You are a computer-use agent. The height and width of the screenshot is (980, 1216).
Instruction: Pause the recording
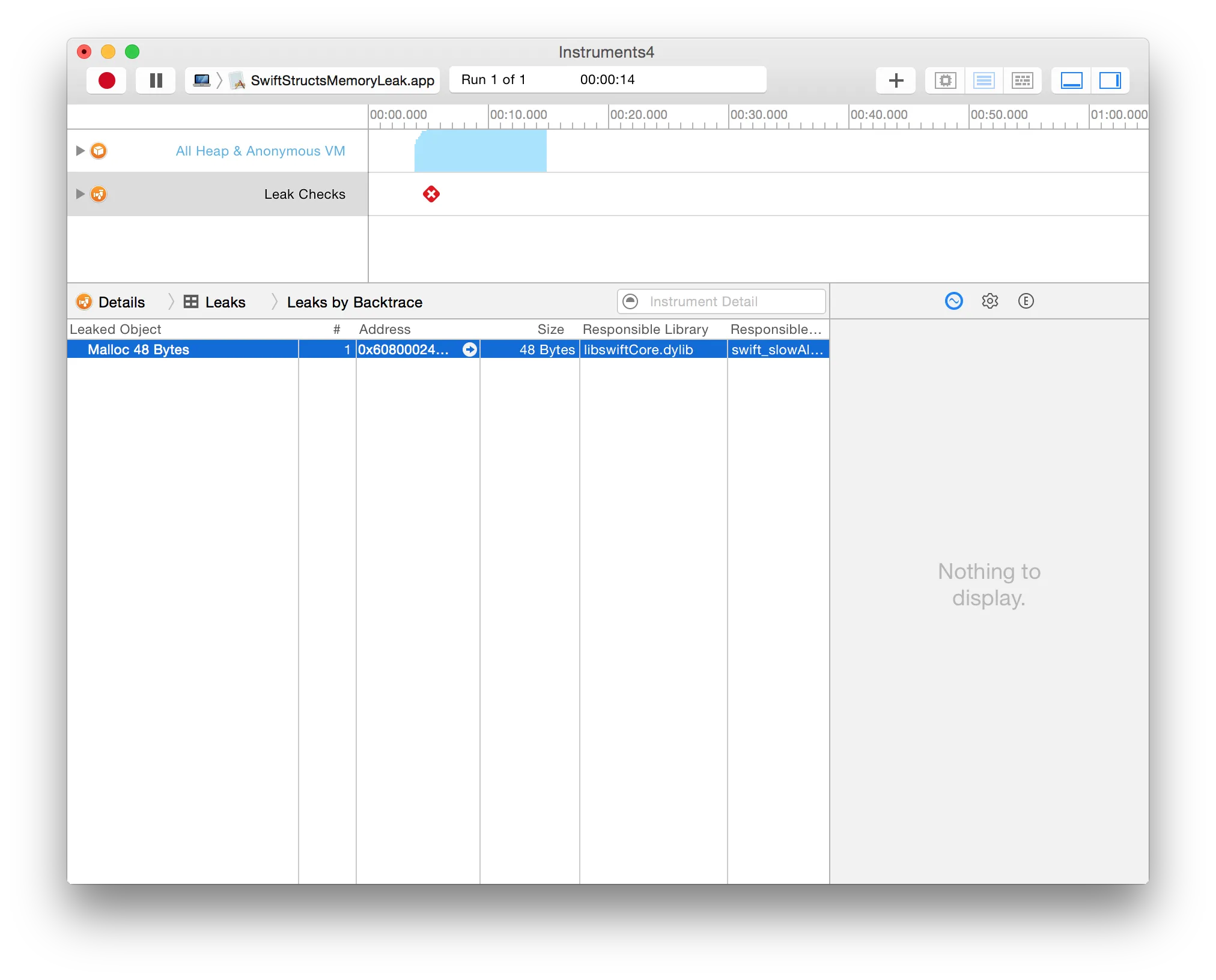156,80
